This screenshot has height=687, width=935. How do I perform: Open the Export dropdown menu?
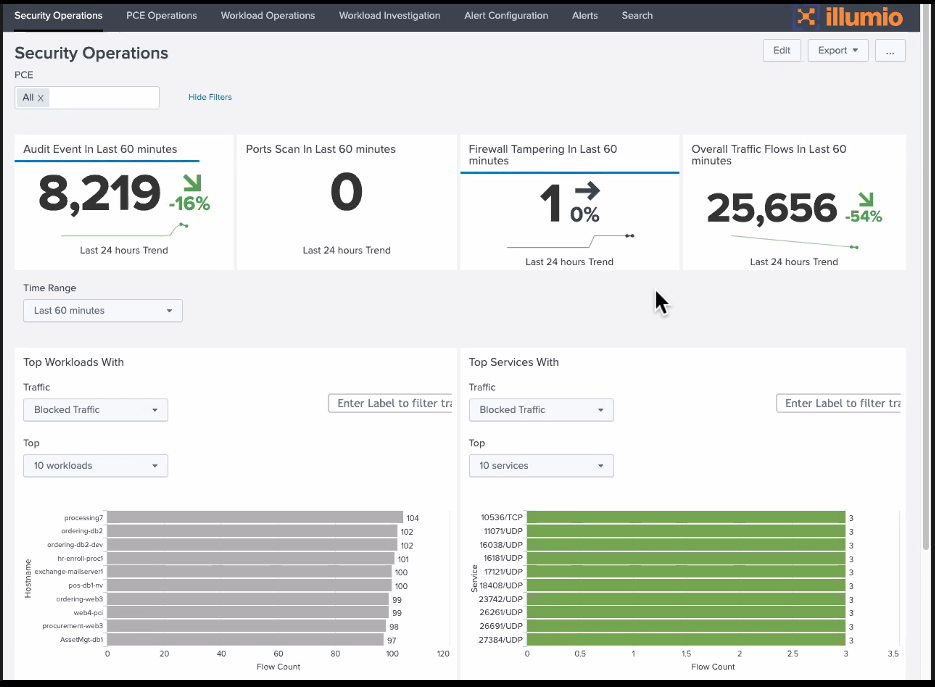[x=838, y=51]
